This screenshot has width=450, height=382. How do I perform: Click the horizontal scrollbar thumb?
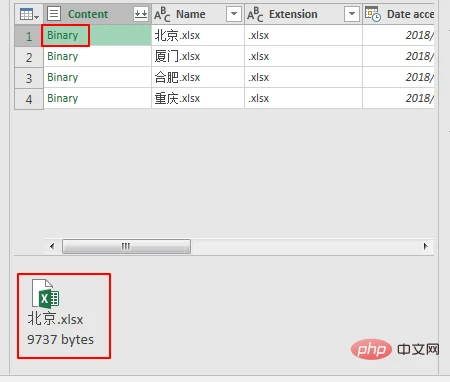(x=126, y=246)
